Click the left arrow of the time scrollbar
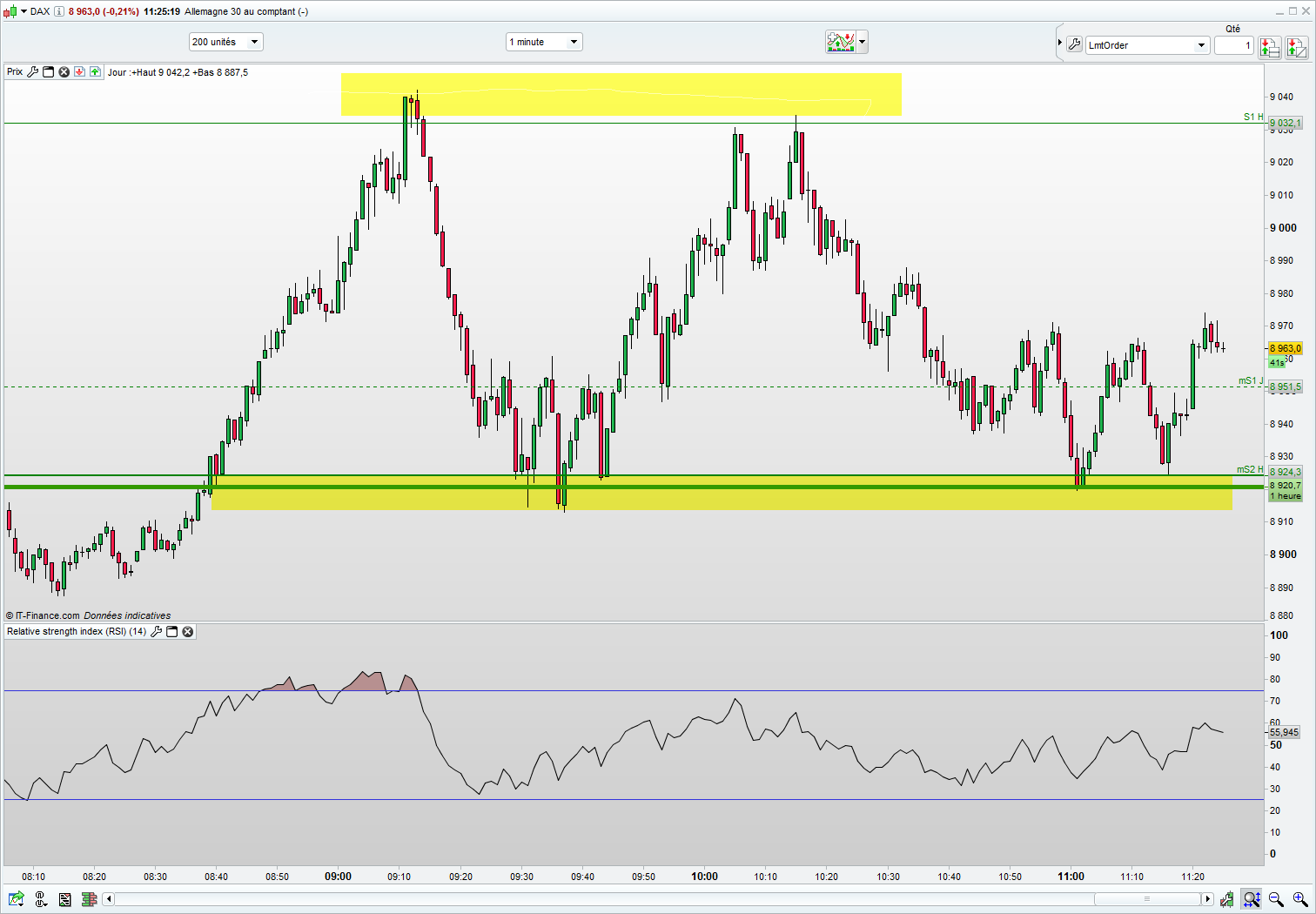The width and height of the screenshot is (1316, 914). [109, 899]
